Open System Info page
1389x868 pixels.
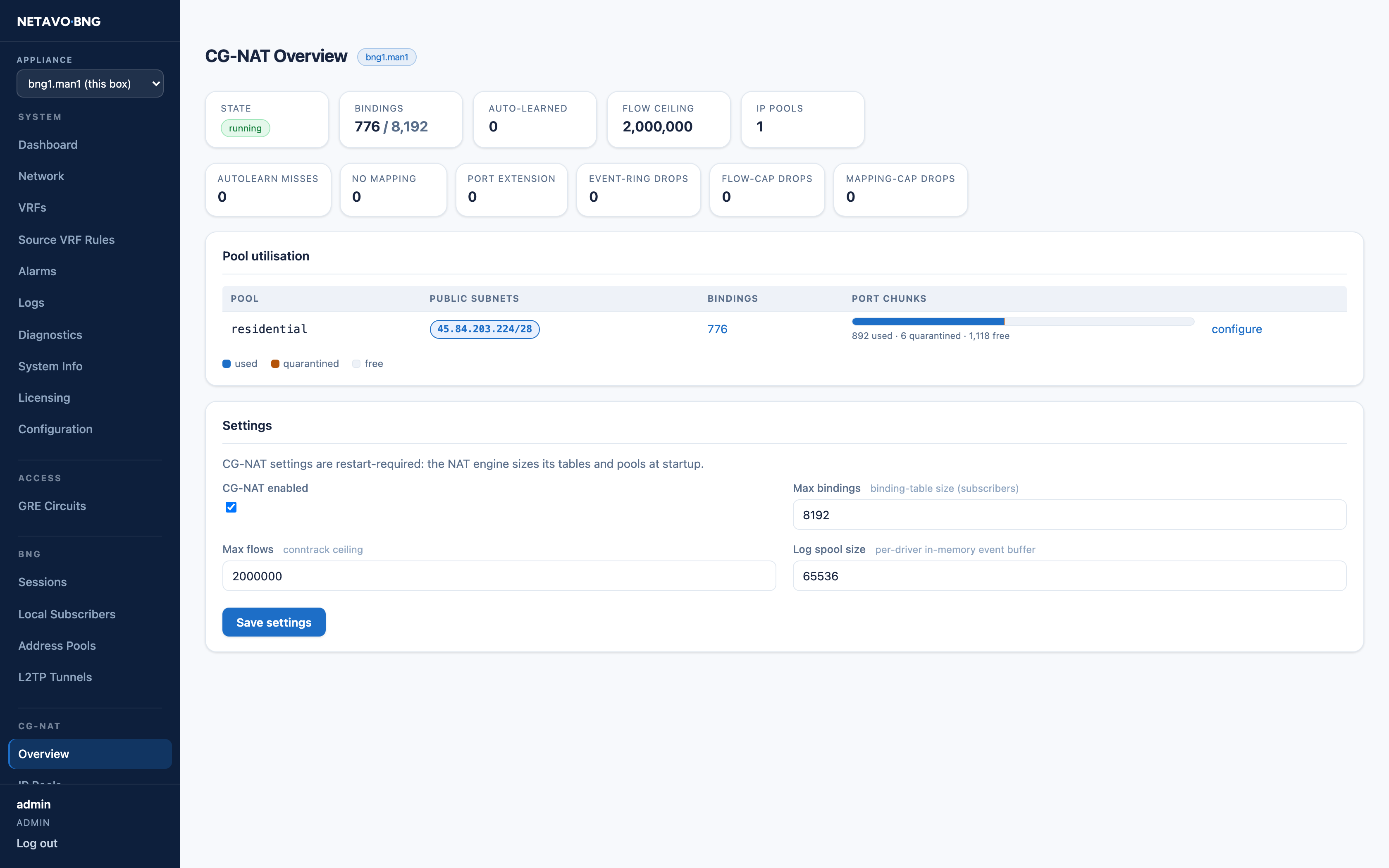click(50, 366)
